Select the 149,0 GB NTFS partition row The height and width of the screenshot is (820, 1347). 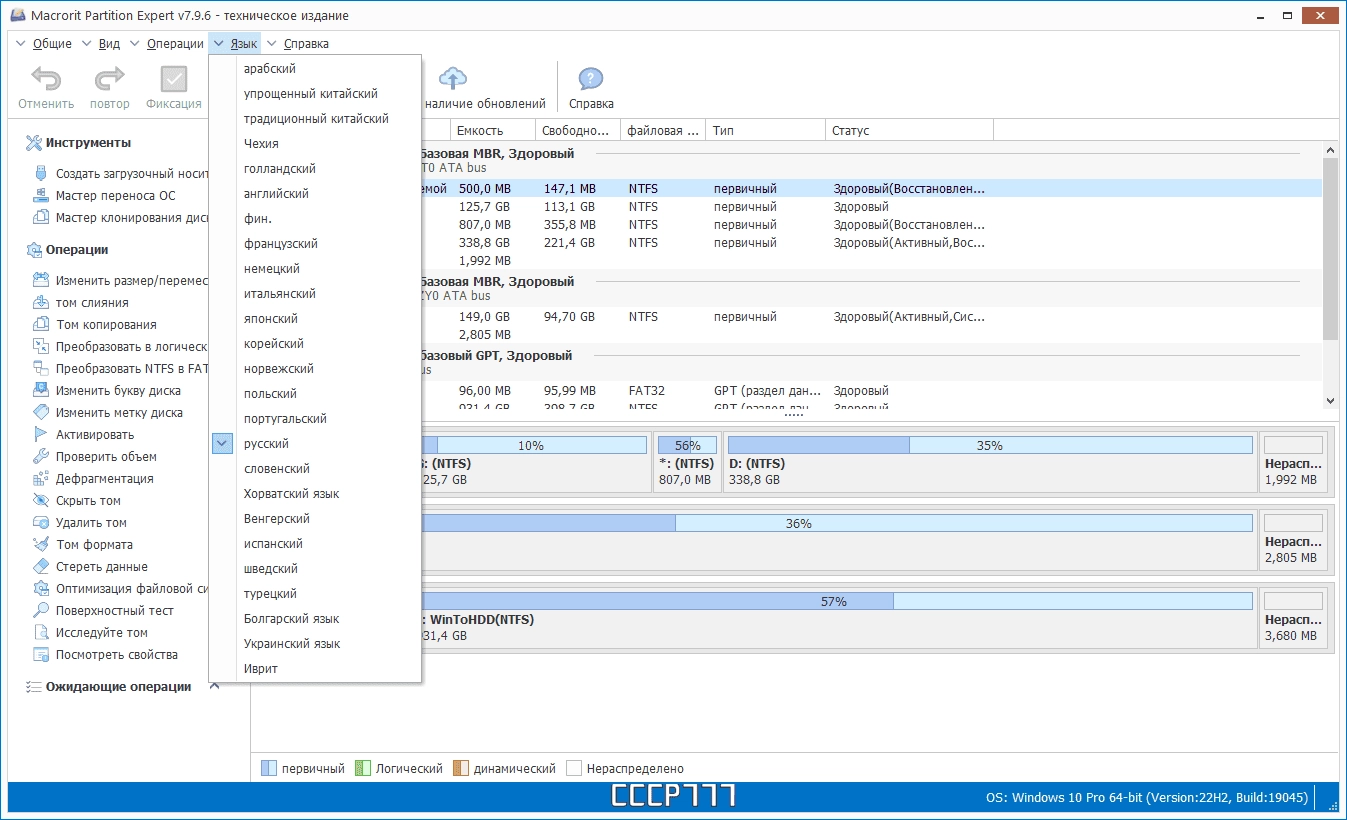click(x=871, y=316)
